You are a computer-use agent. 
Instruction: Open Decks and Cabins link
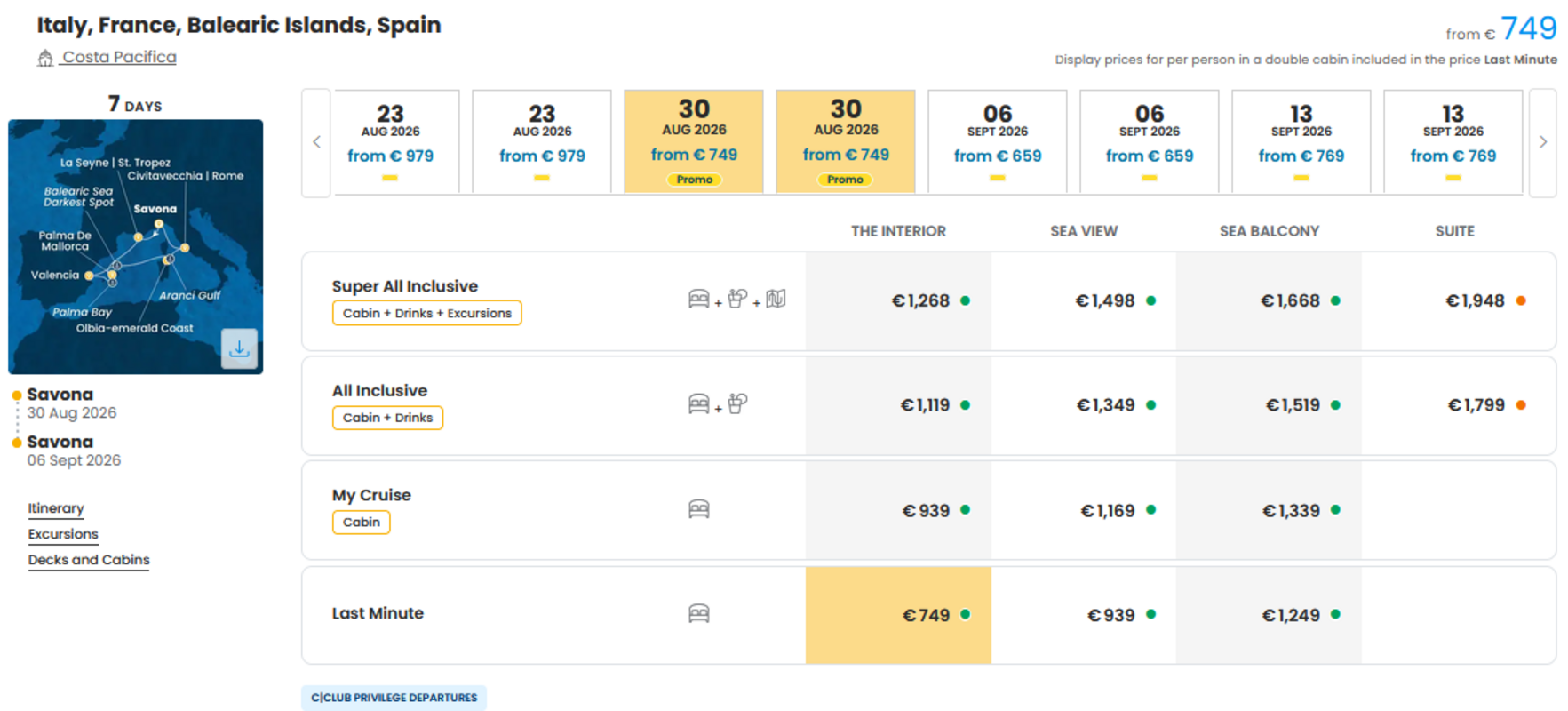89,560
